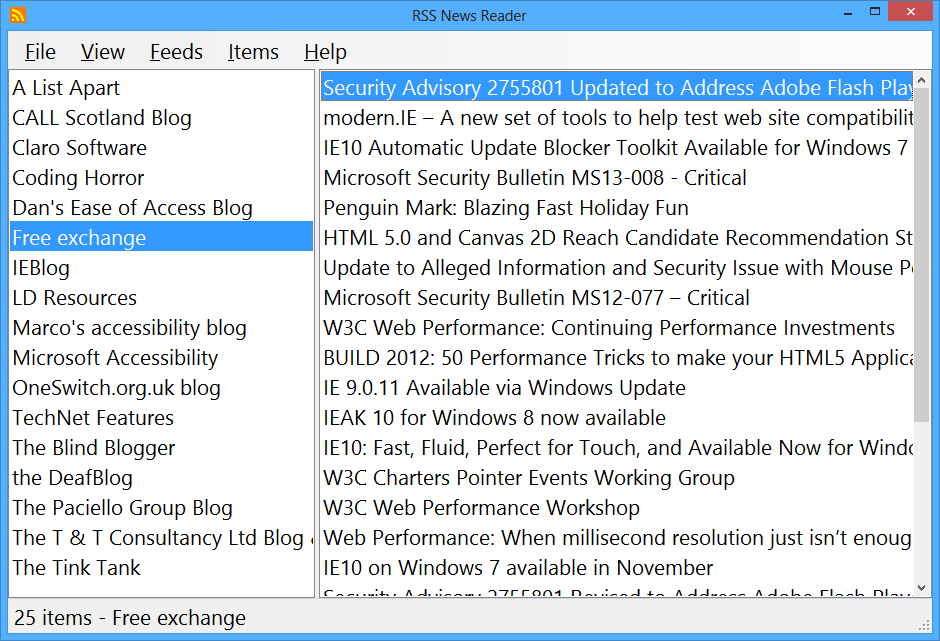Select The Paciello Group Blog feed
This screenshot has height=641, width=940.
161,507
